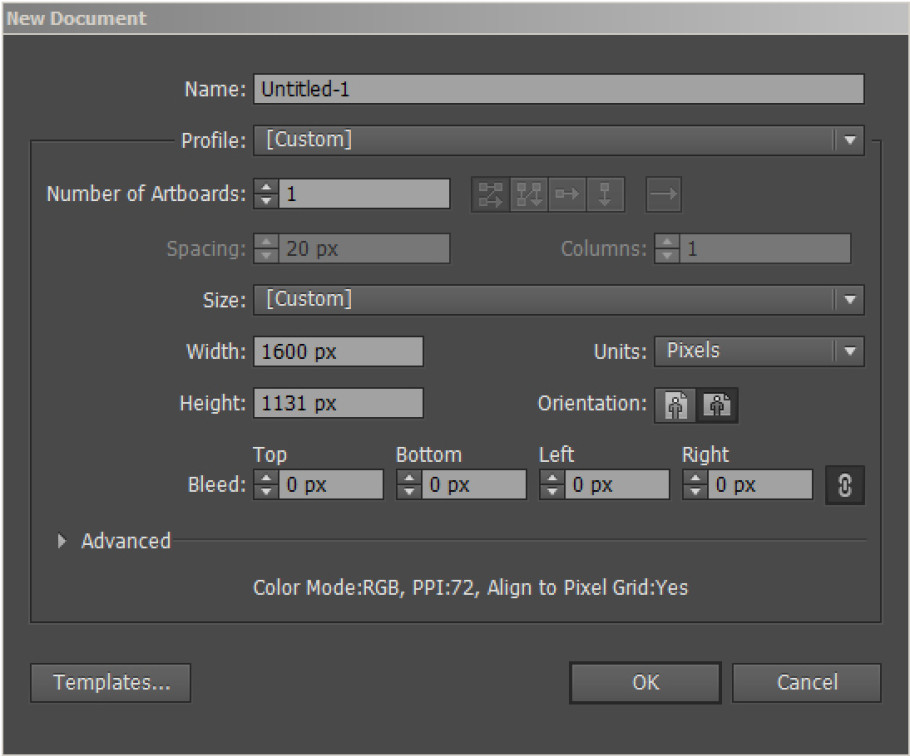
Task: Toggle the bleed link chain icon
Action: pos(845,485)
